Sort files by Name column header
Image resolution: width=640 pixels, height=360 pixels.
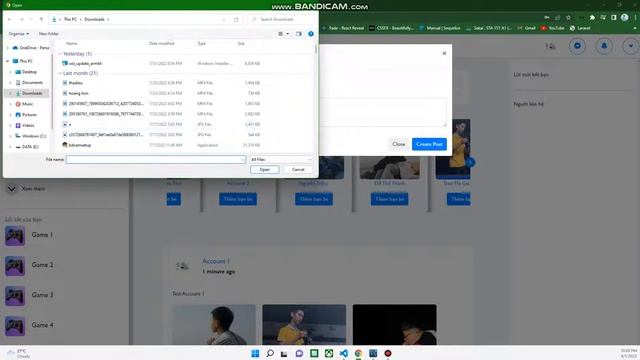point(71,43)
